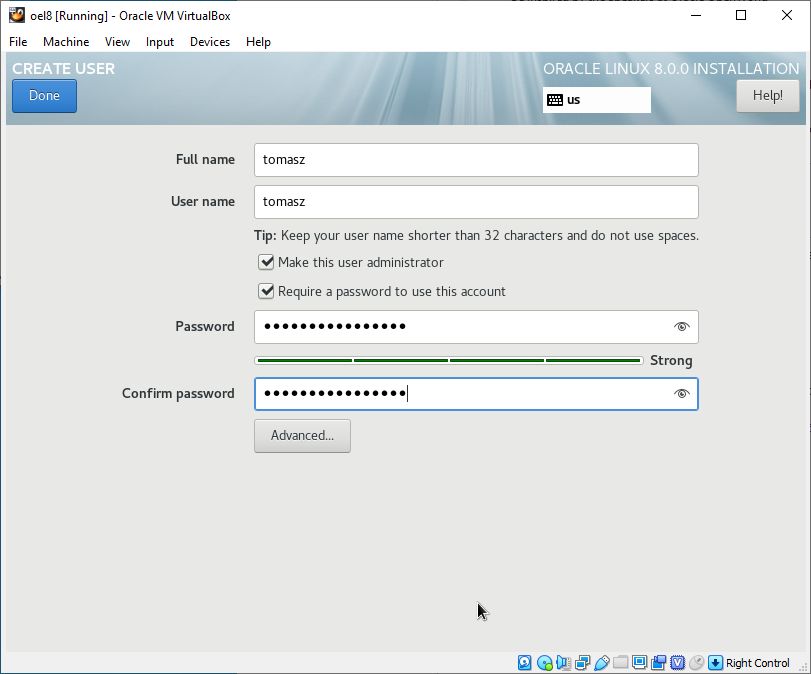The height and width of the screenshot is (674, 811).
Task: Open the Machine menu
Action: click(66, 42)
